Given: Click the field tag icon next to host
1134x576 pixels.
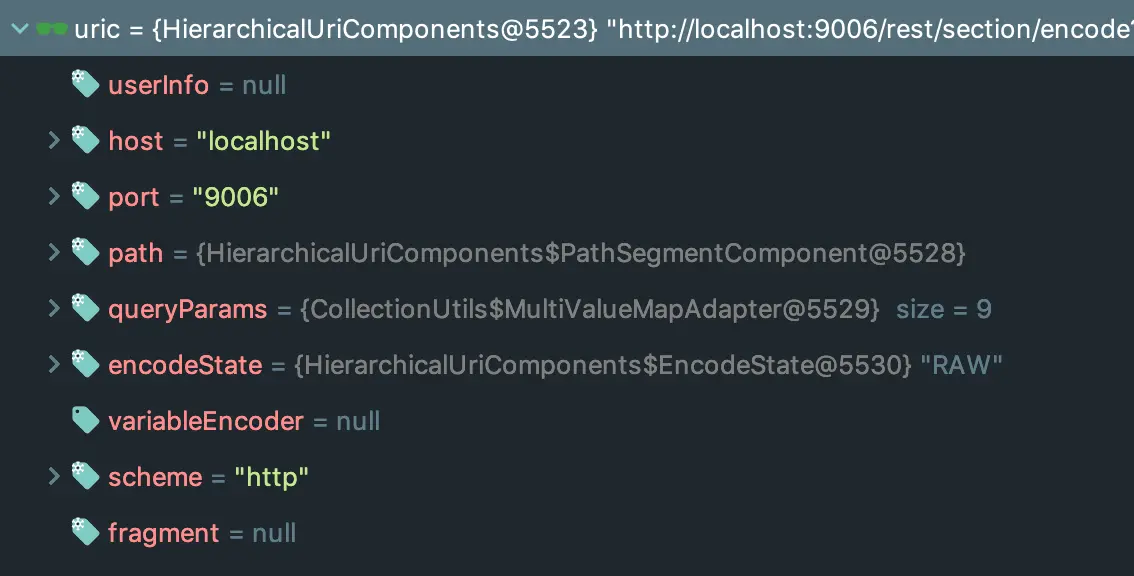Looking at the screenshot, I should (x=85, y=140).
